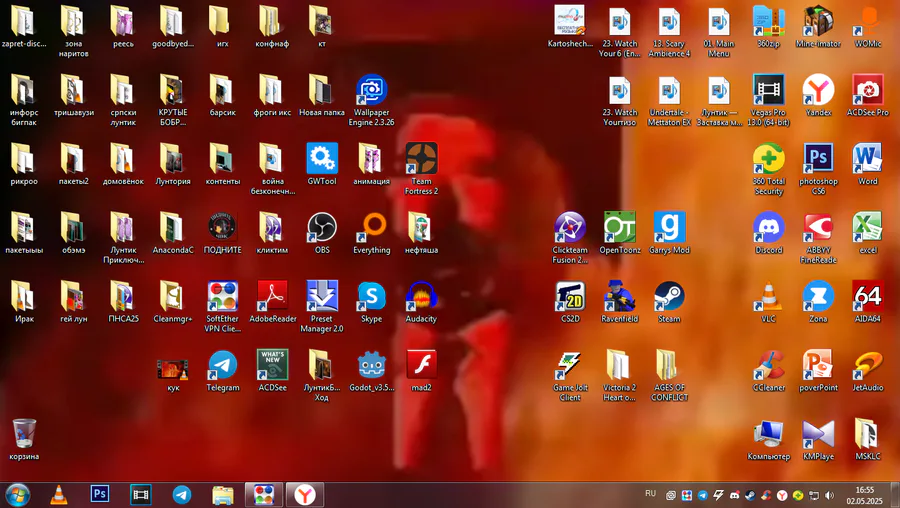
Task: Open the Компьютер desktop icon
Action: tap(769, 434)
